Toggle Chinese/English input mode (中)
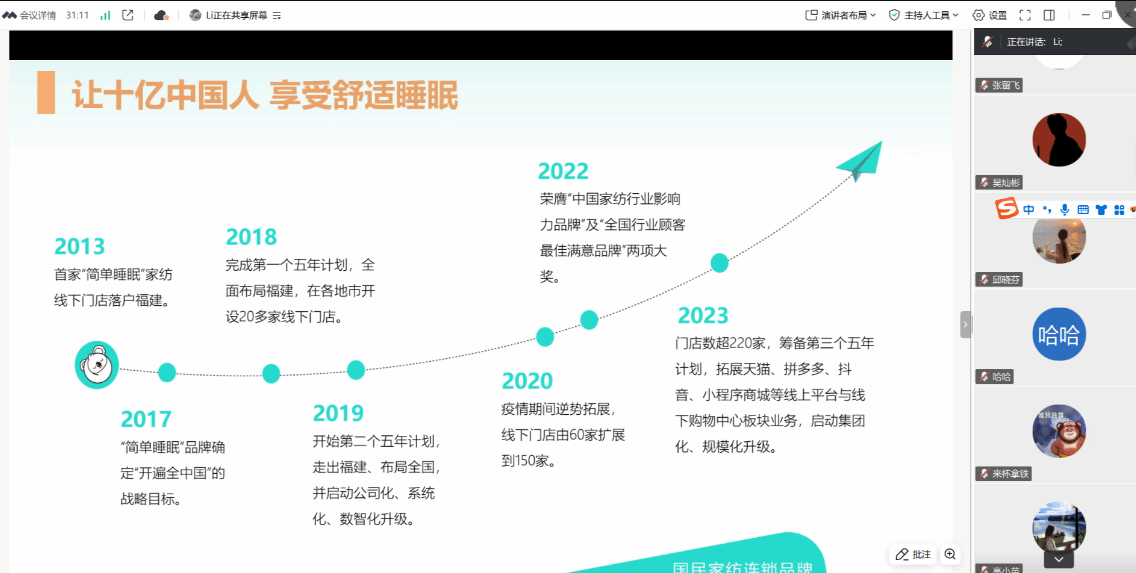Viewport: 1136px width, 573px height. [x=1029, y=209]
